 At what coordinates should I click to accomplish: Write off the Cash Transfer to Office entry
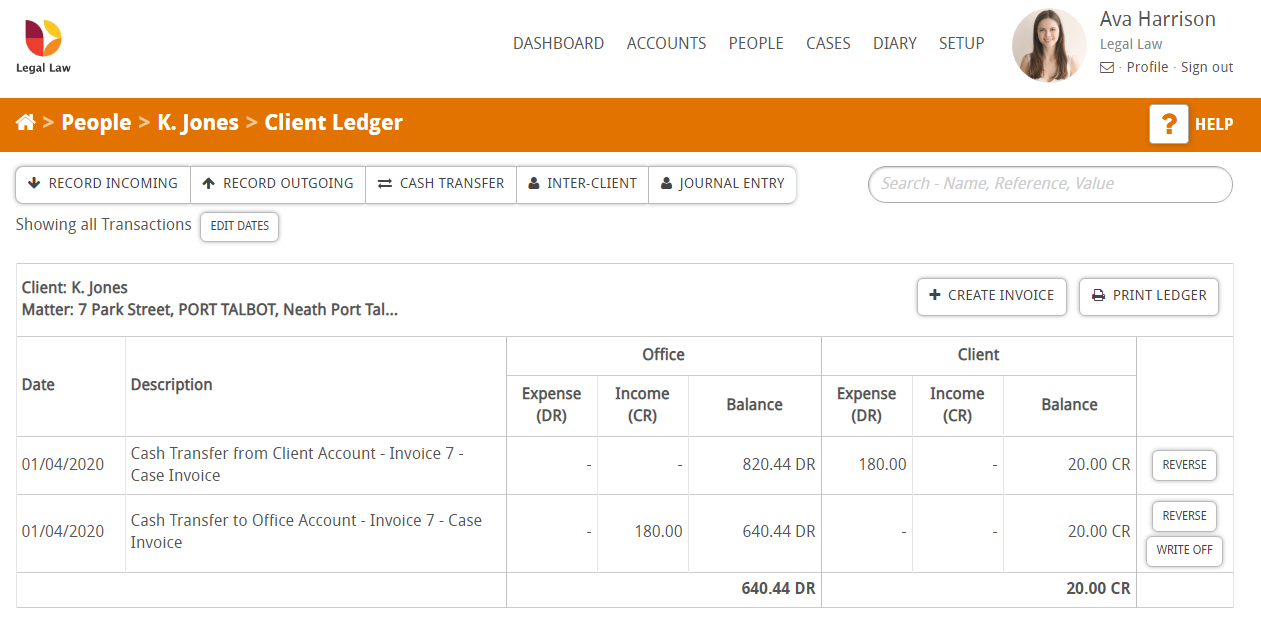click(1184, 551)
